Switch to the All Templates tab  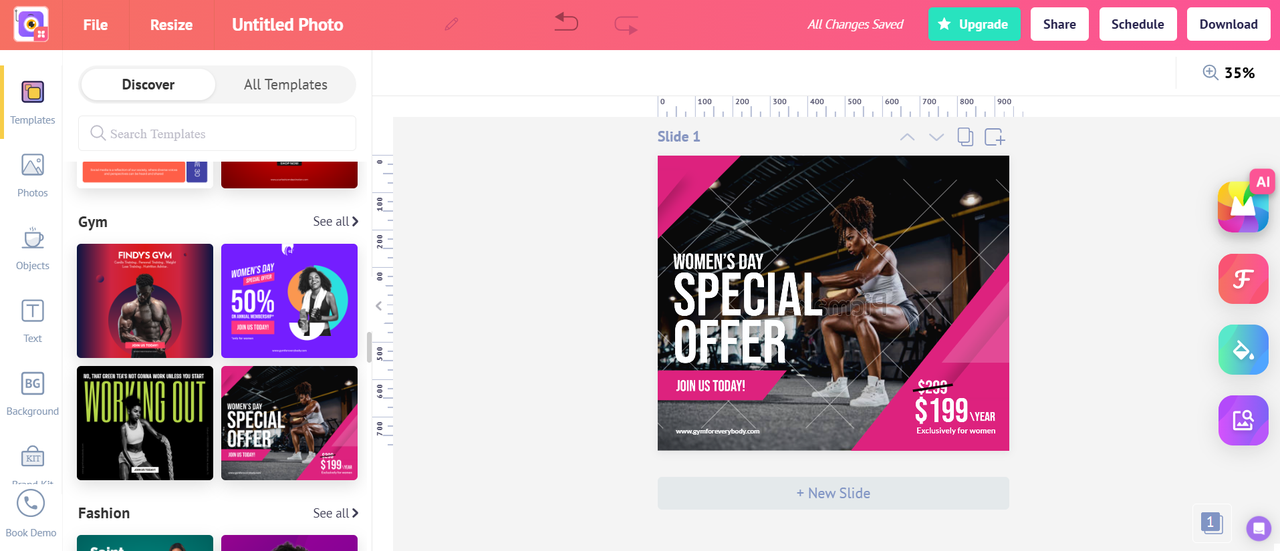[x=285, y=85]
